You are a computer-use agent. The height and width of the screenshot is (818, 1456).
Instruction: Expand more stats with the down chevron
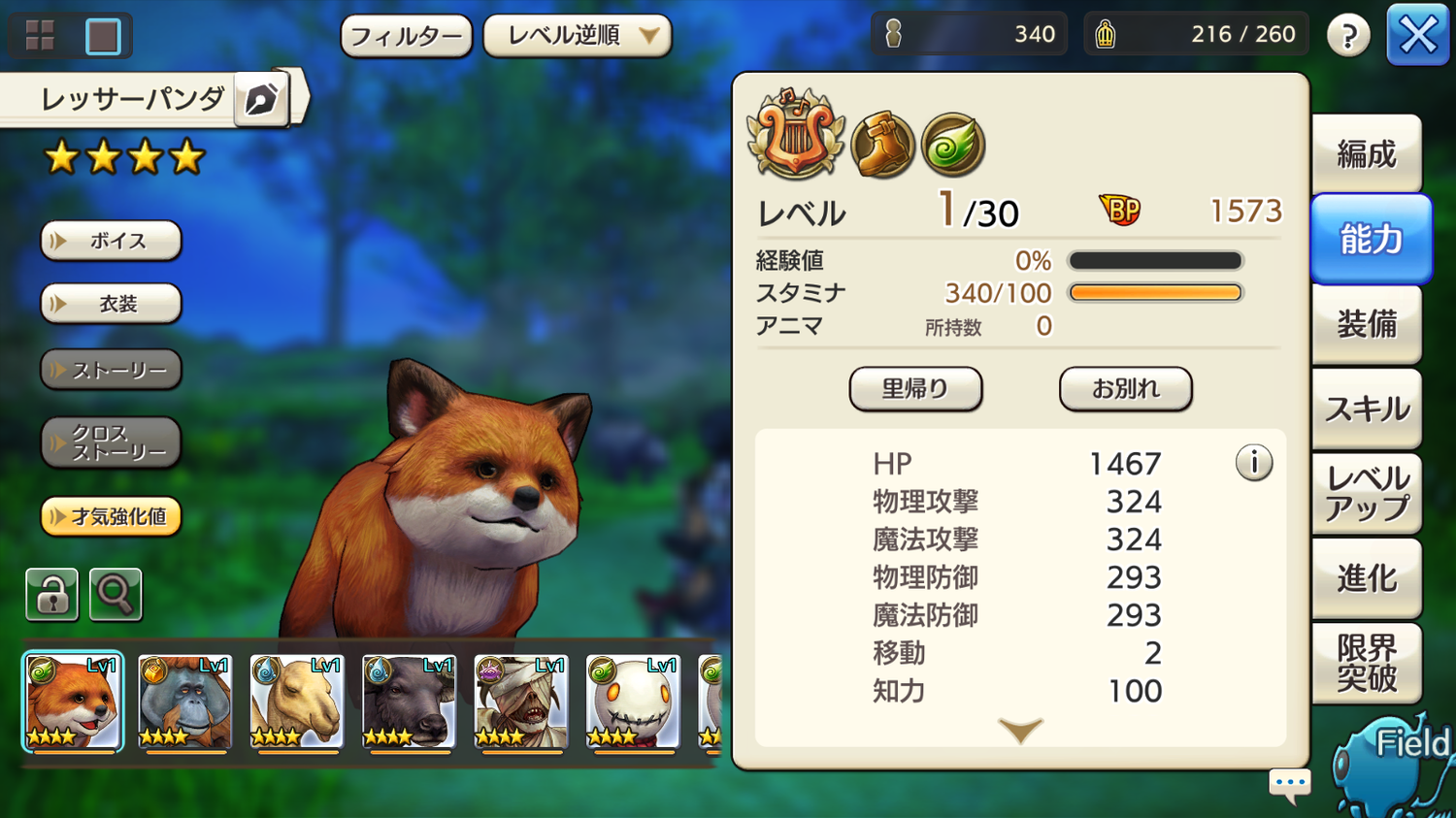coord(1020,730)
